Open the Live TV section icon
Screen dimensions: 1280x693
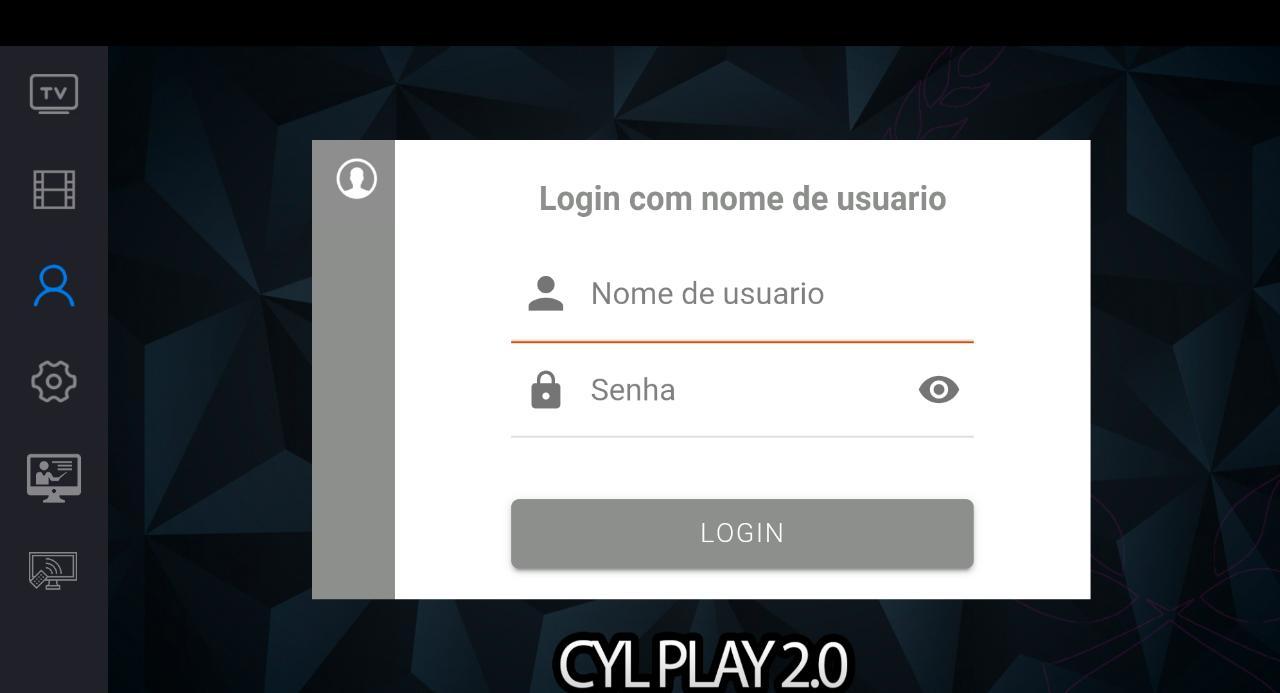click(54, 94)
